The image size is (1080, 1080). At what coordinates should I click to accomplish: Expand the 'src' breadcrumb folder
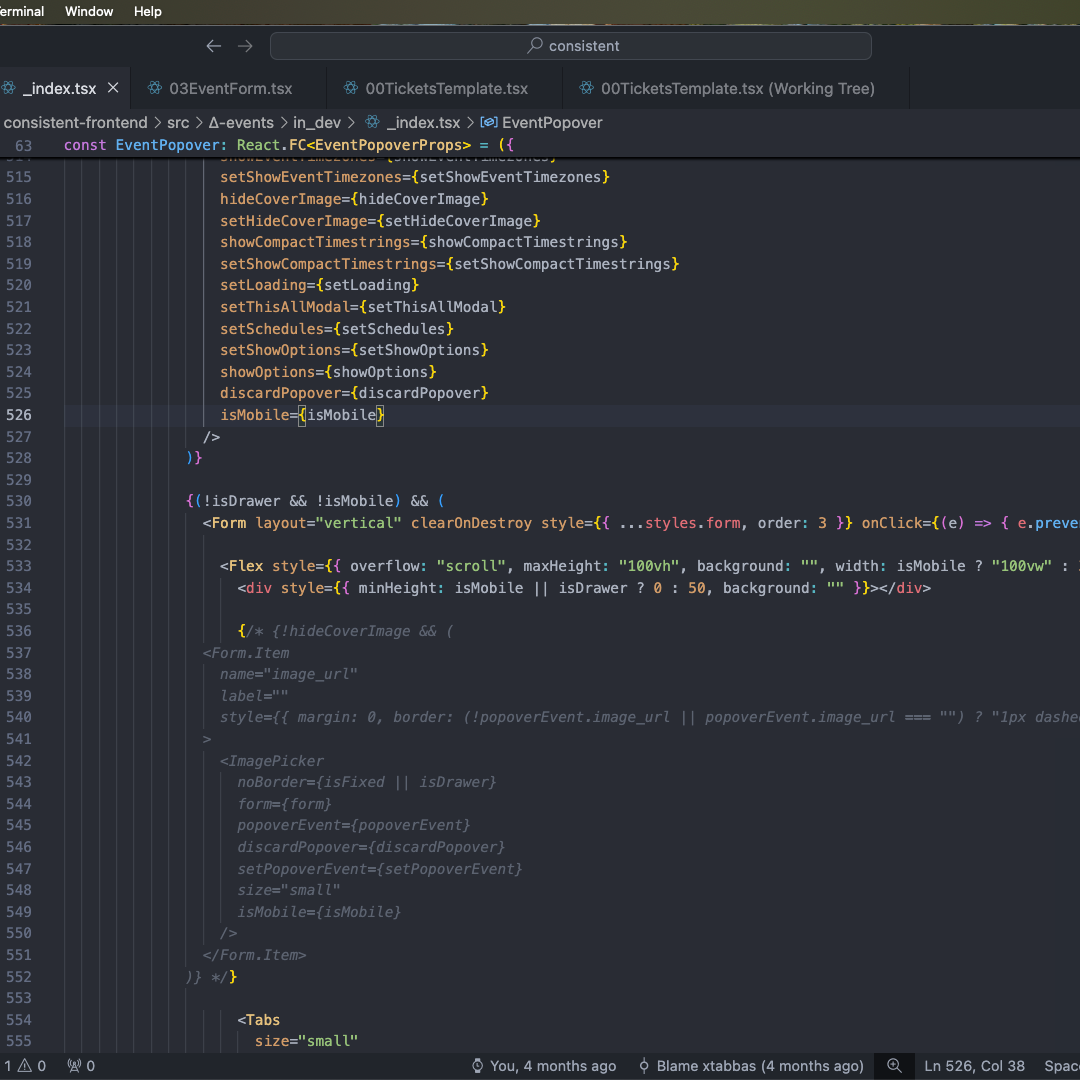[178, 122]
